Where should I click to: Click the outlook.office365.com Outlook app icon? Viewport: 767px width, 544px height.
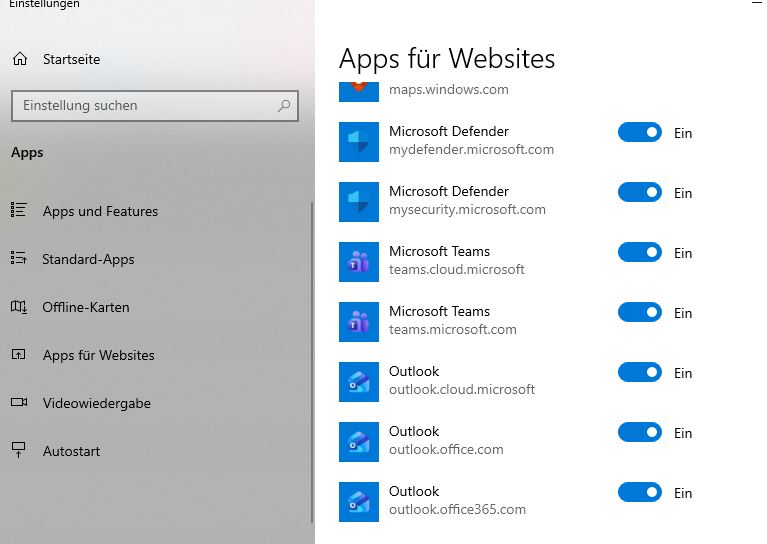[x=359, y=502]
